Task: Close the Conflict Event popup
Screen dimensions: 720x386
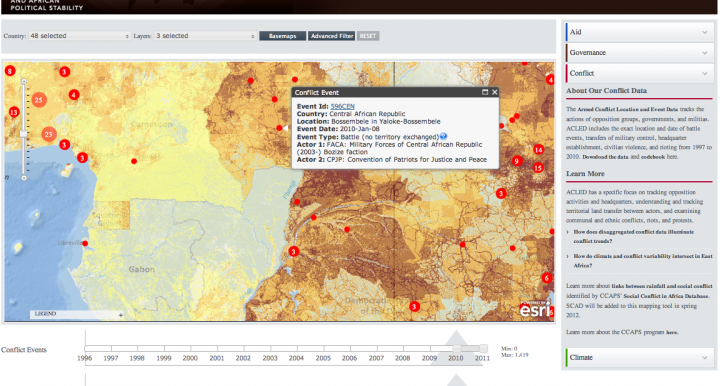Action: (495, 92)
